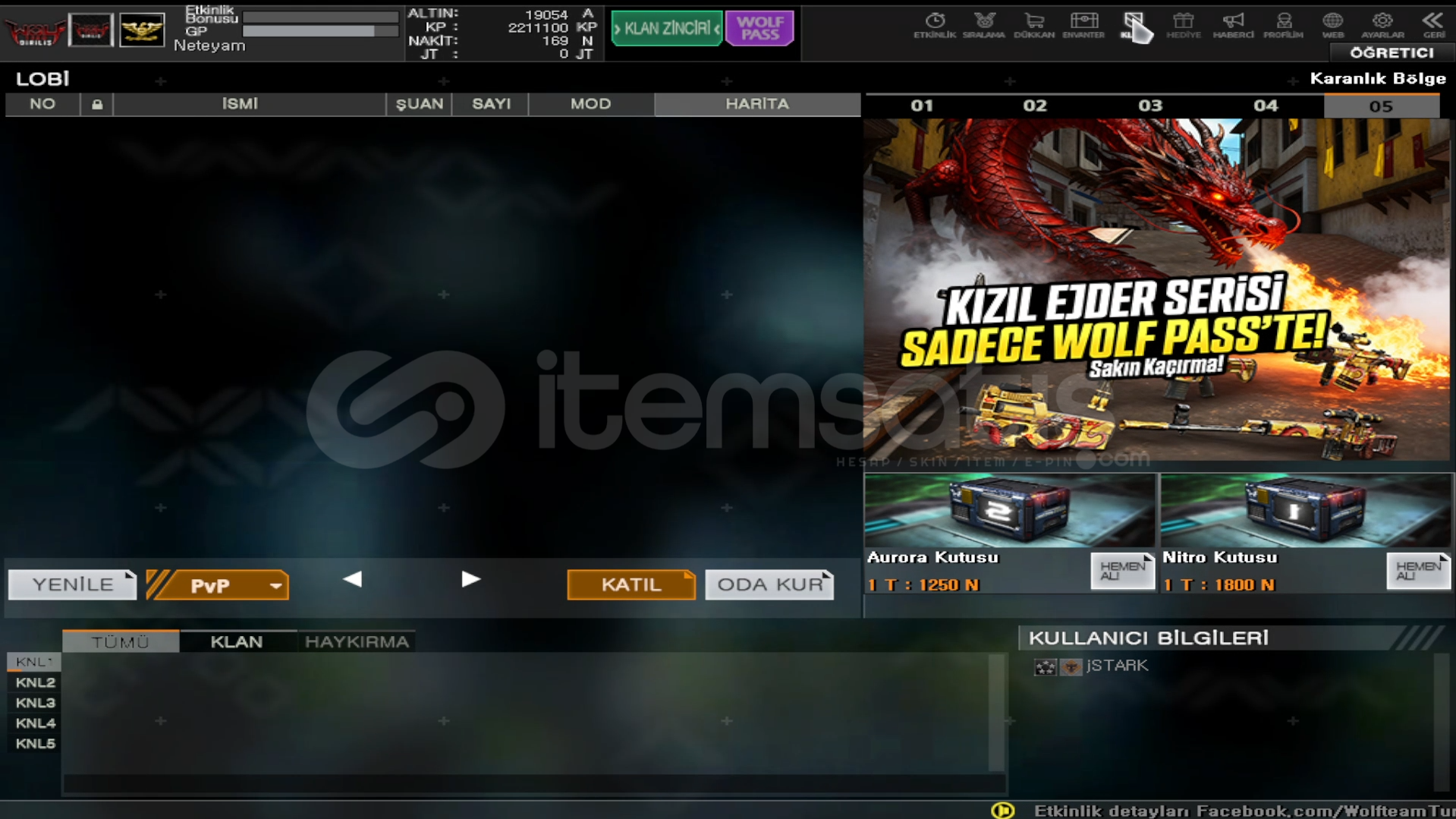
Task: Click the yellow notice icon in ticker
Action: 1002,811
